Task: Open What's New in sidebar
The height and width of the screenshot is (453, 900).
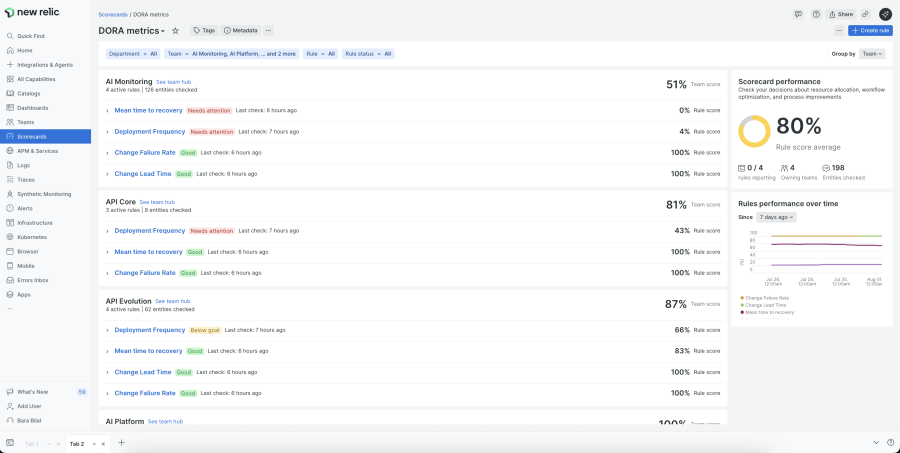Action: tap(45, 392)
